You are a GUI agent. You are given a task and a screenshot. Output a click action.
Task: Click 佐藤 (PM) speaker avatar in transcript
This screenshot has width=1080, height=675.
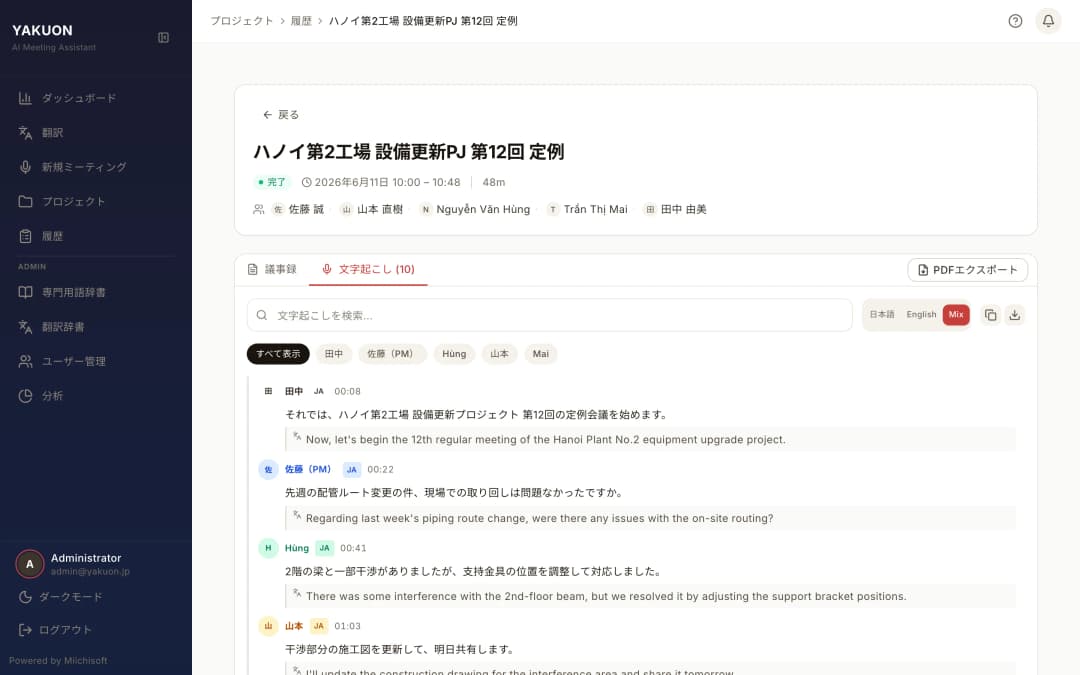(268, 469)
